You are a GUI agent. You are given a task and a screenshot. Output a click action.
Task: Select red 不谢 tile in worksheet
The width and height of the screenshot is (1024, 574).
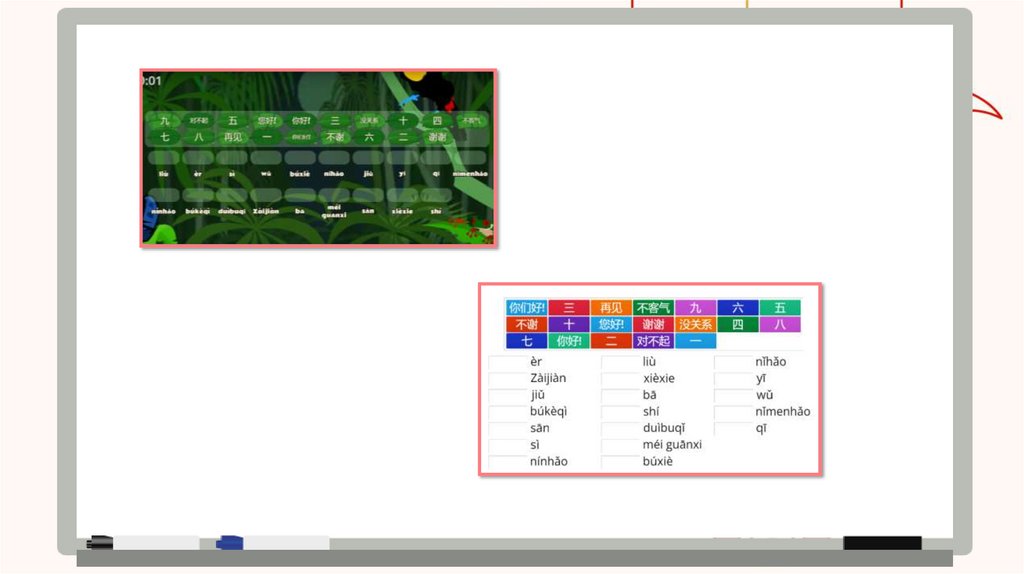526,325
